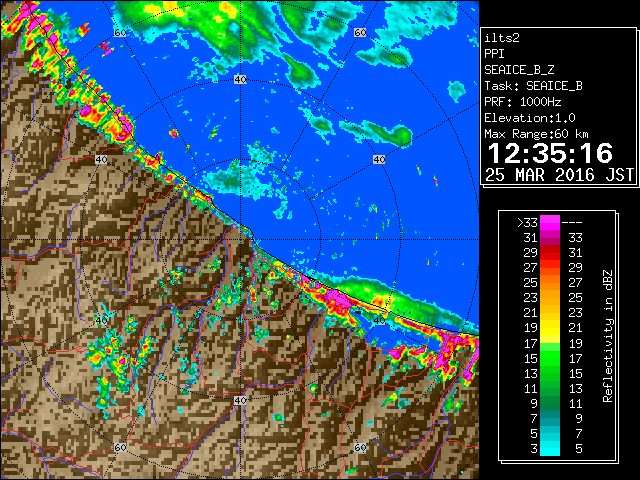This screenshot has width=640, height=480.
Task: Select the 'Task: SEAICE_B' line
Action: coord(533,86)
